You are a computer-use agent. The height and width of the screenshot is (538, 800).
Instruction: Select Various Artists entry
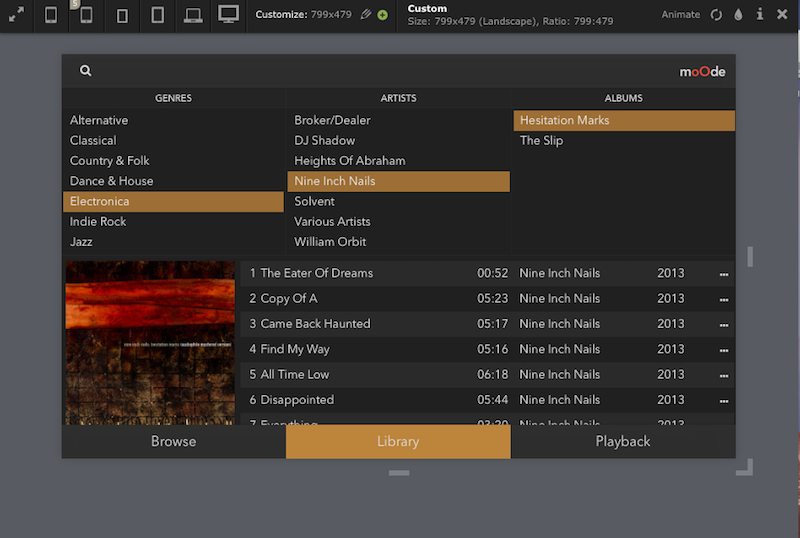[x=398, y=222]
